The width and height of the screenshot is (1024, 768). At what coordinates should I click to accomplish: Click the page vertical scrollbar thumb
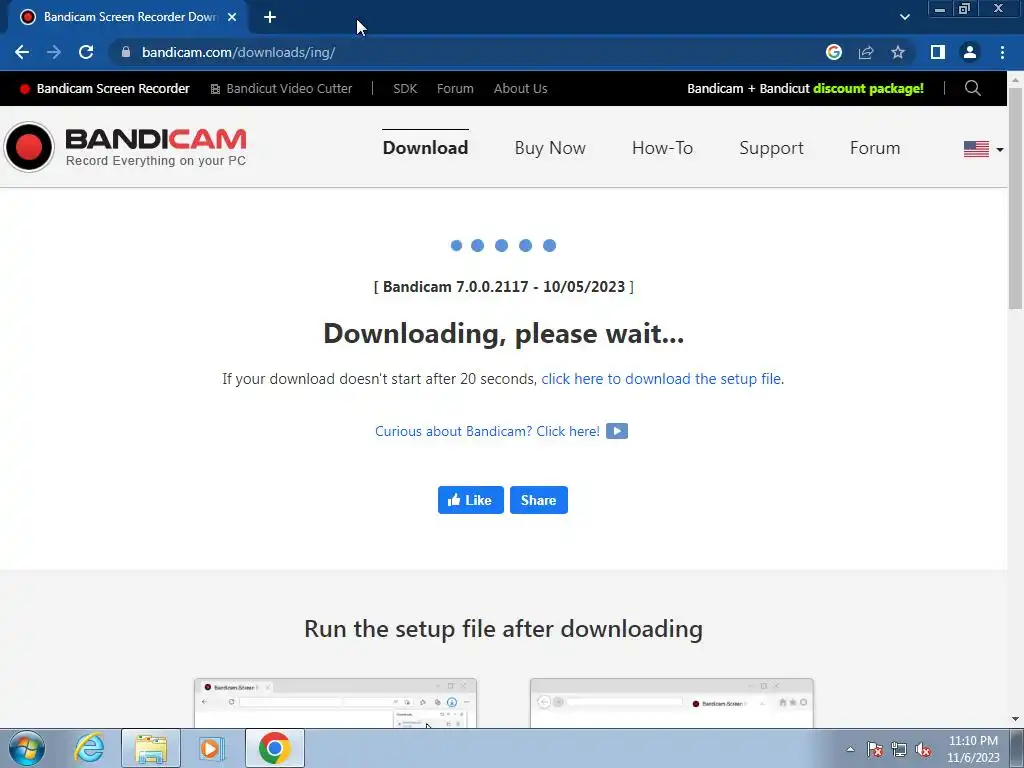(x=1016, y=199)
